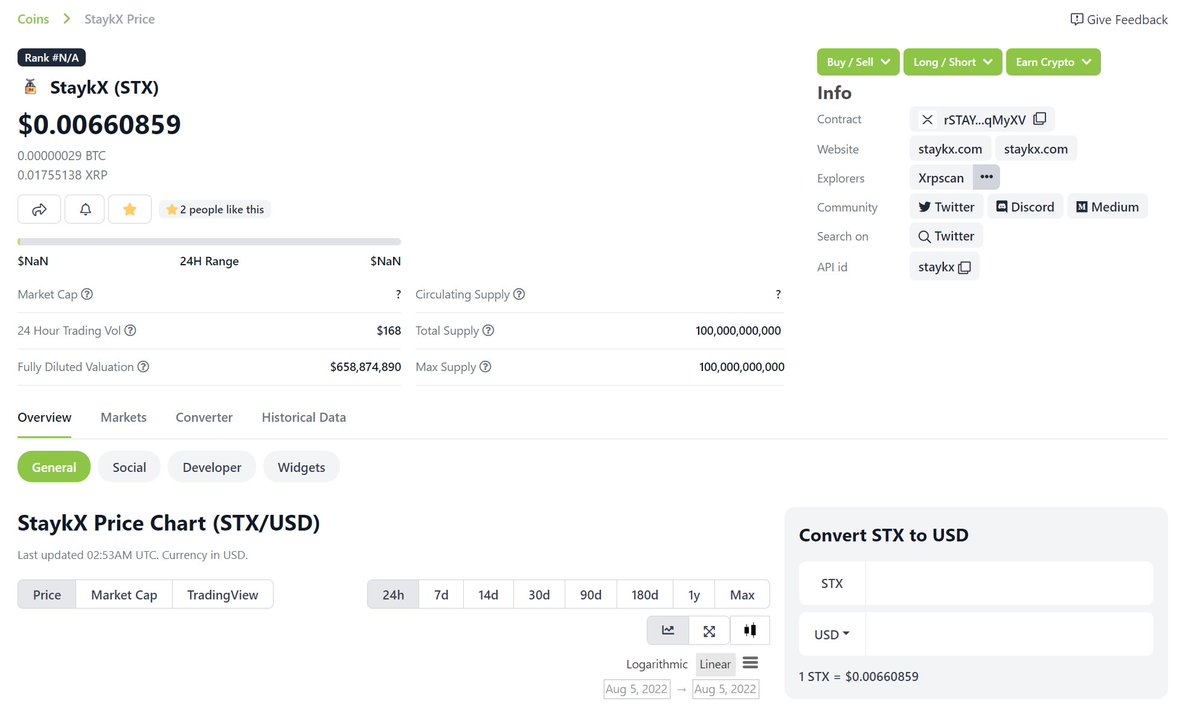Click the bell price alert icon
Viewport: 1200px width, 707px height.
pyautogui.click(x=85, y=209)
